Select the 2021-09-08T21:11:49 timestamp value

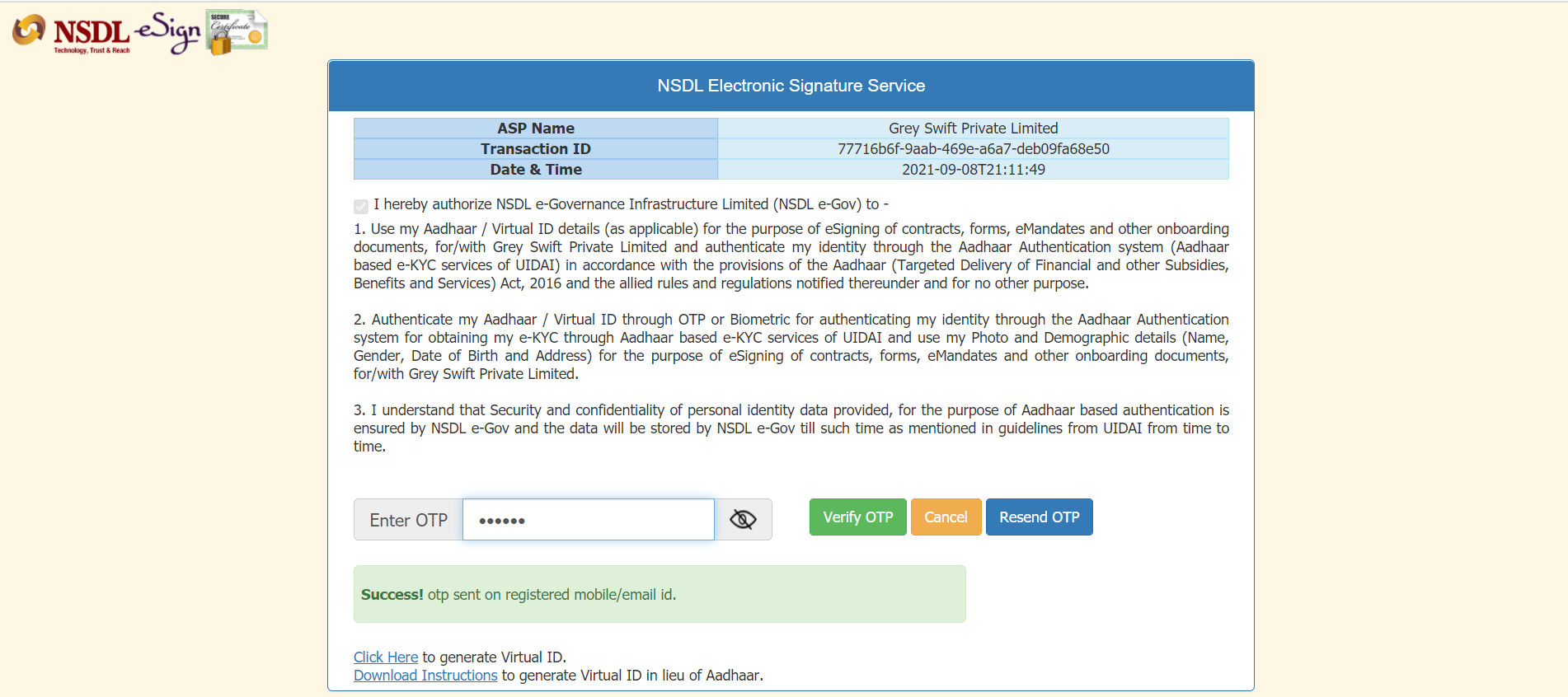click(974, 169)
